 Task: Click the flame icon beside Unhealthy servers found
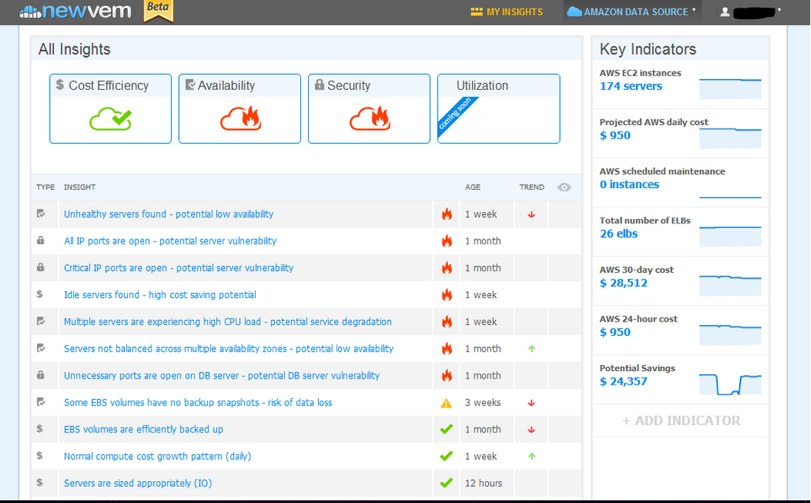pos(447,214)
